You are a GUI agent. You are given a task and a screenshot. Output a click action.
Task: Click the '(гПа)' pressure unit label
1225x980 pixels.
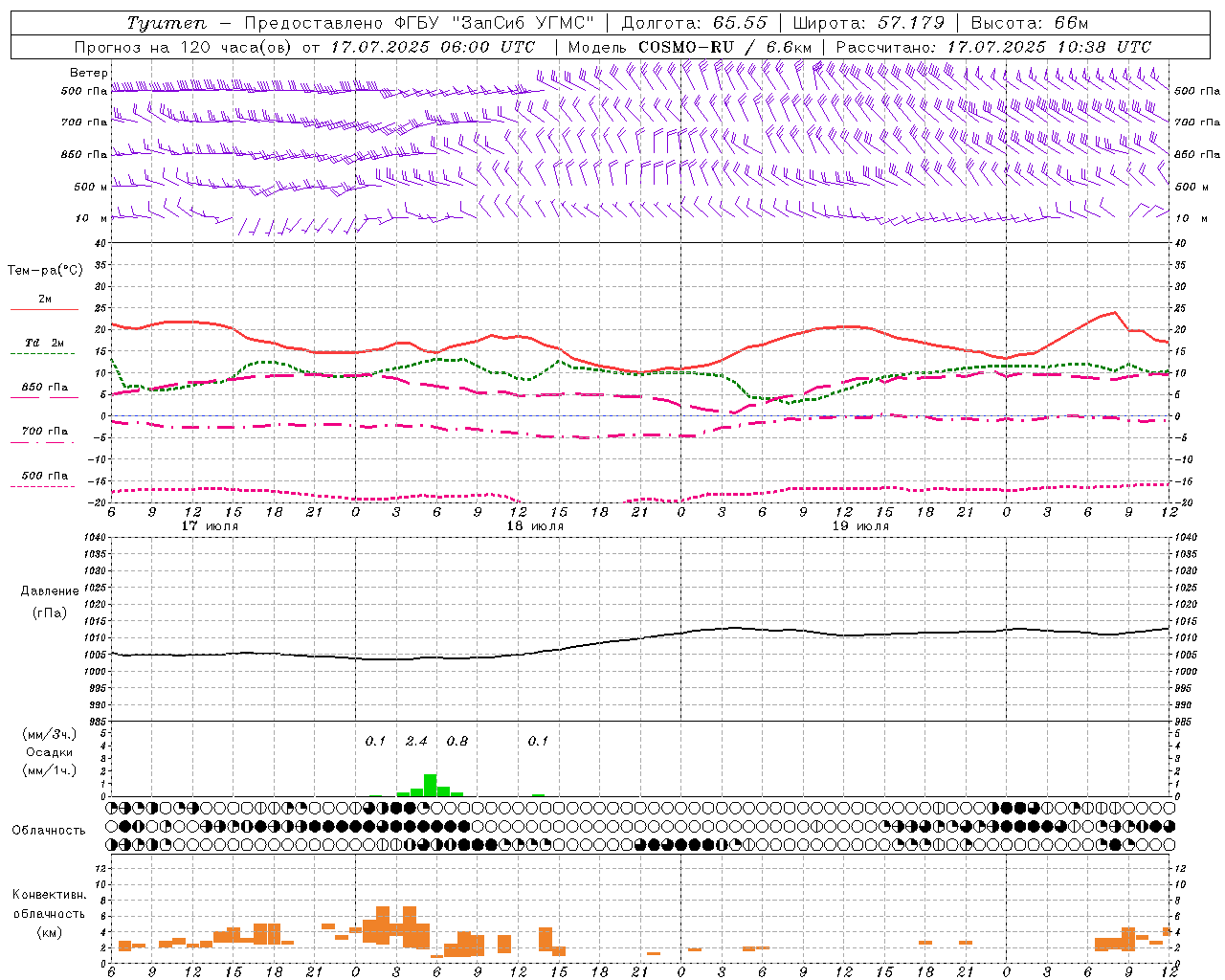pyautogui.click(x=50, y=613)
